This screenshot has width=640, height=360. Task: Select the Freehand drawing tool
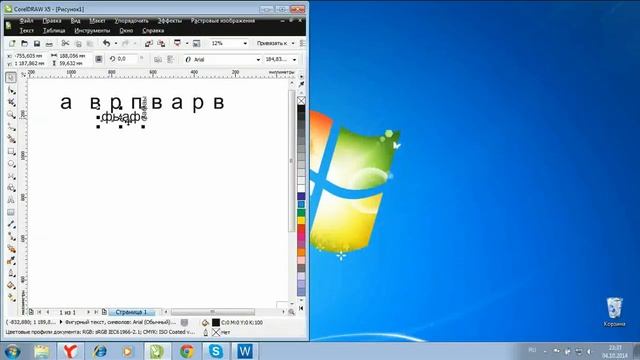tap(11, 127)
